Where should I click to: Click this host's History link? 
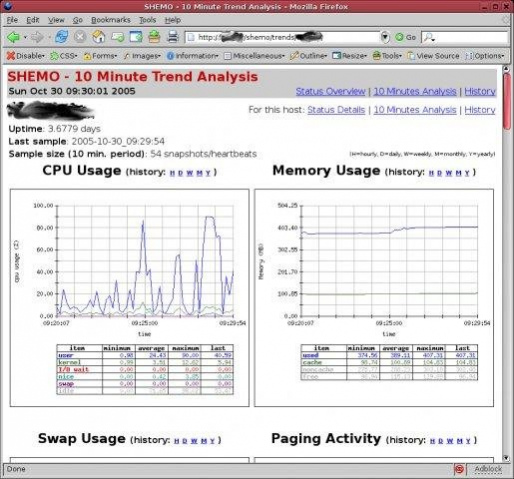coord(480,110)
